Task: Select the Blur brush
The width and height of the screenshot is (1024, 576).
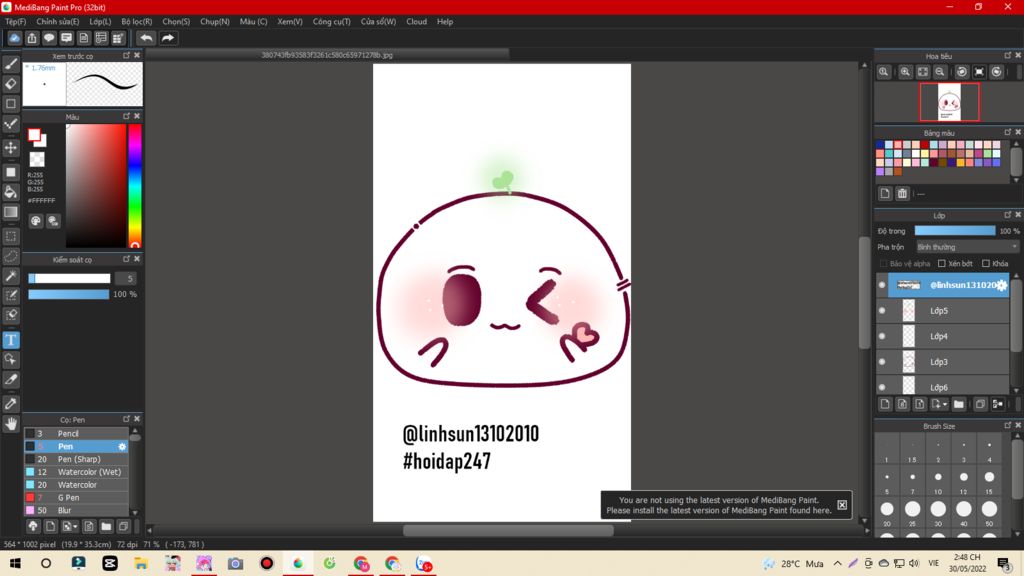Action: 76,510
